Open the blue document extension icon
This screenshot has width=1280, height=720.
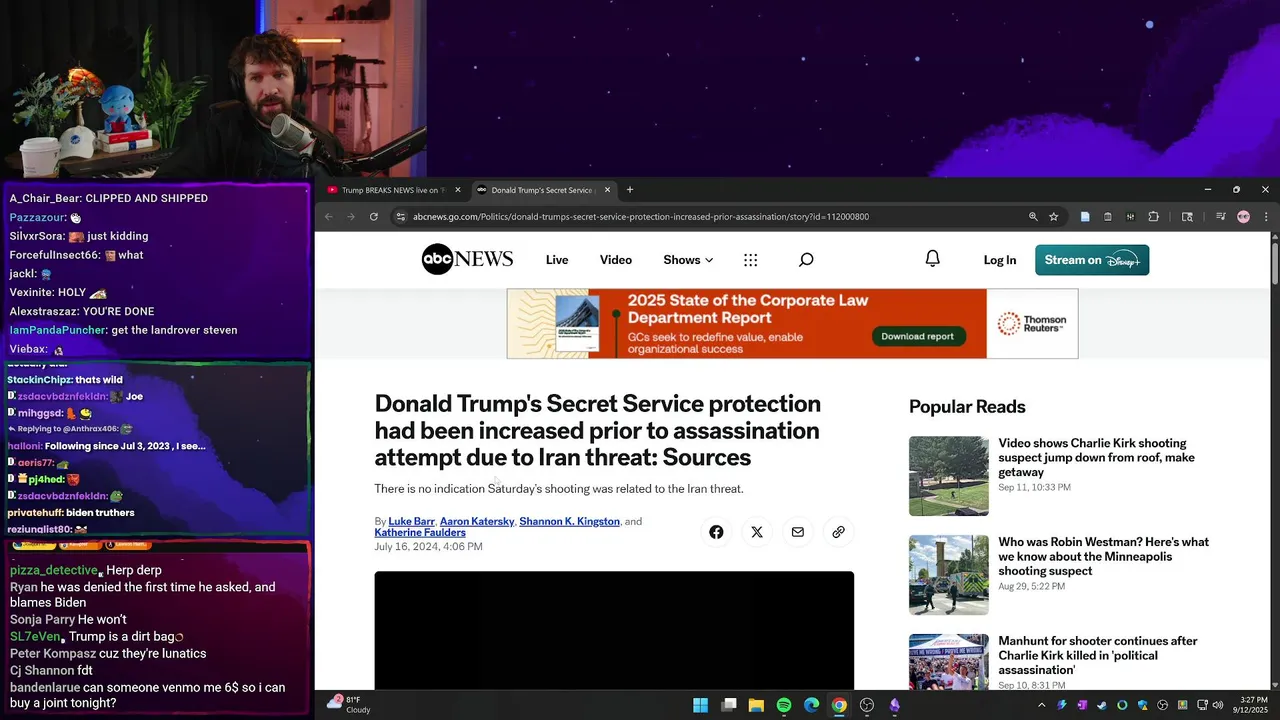tap(1085, 217)
